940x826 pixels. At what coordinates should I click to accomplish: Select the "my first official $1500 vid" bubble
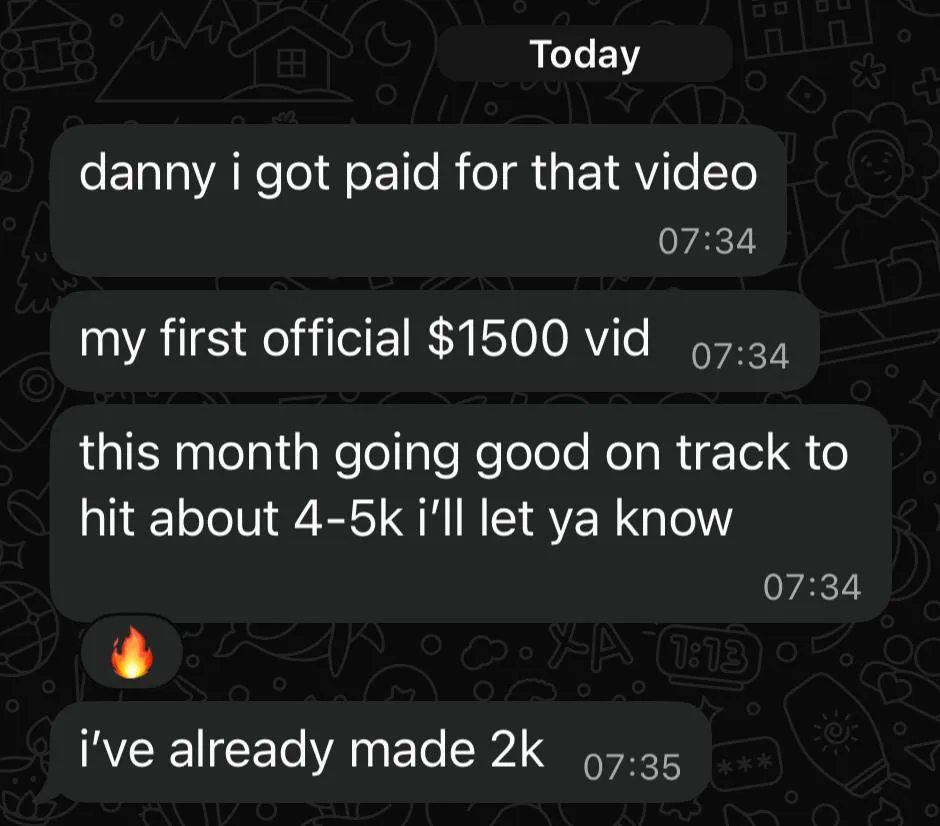435,341
